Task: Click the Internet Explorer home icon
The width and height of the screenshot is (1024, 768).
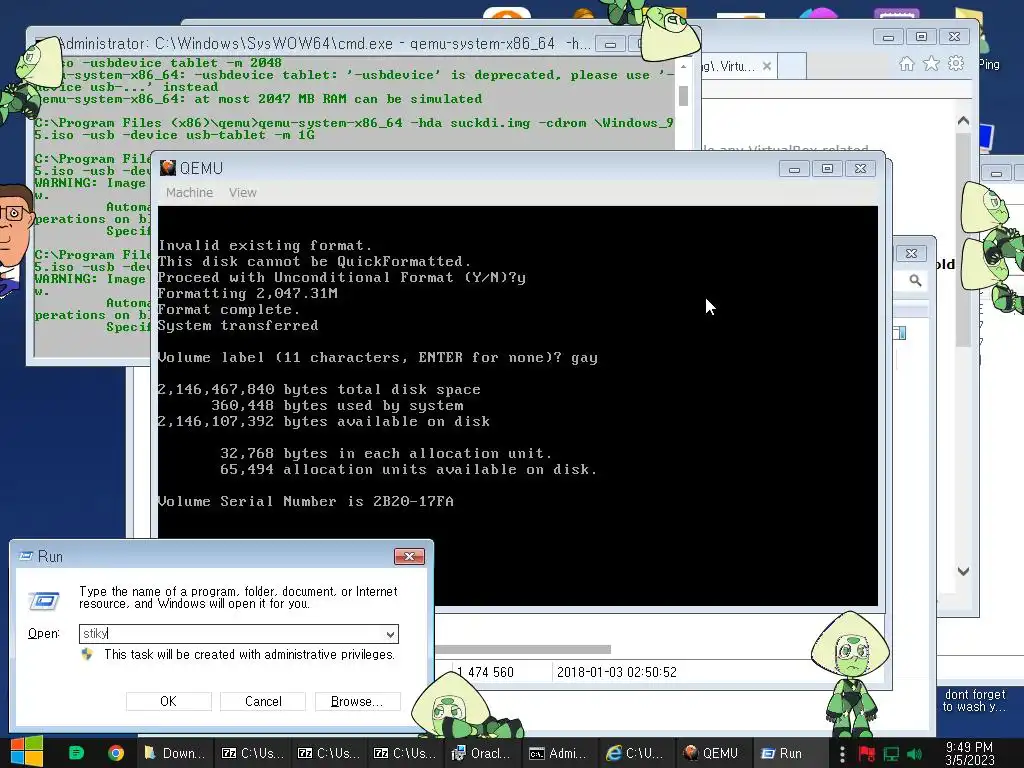Action: tap(906, 63)
